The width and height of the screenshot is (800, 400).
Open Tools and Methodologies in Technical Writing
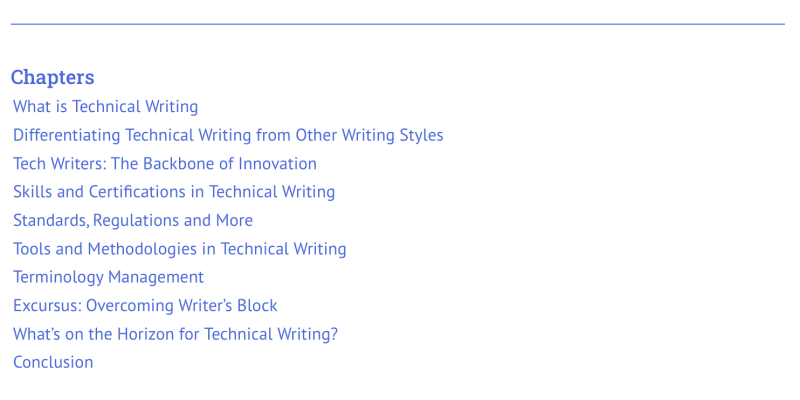[x=180, y=249]
